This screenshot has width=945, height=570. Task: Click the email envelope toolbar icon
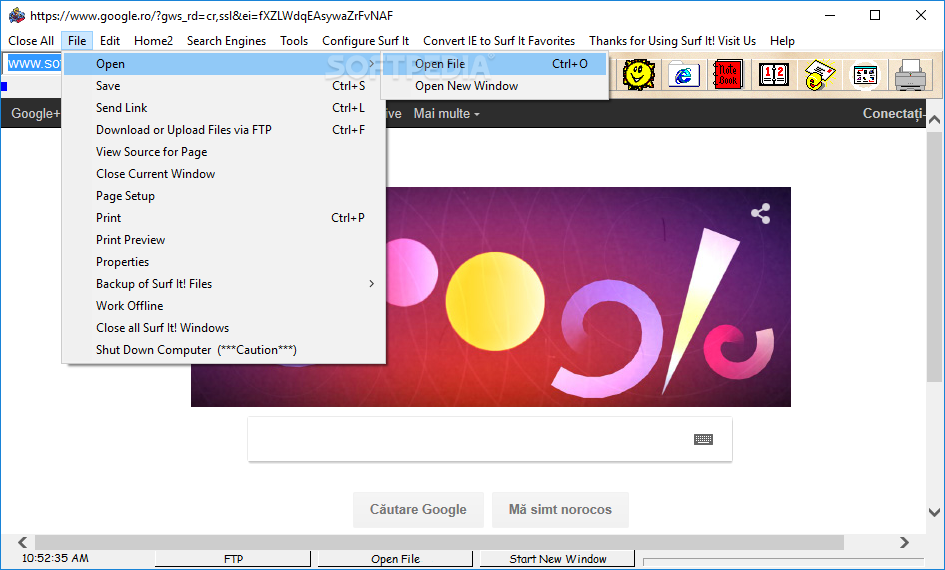click(820, 75)
